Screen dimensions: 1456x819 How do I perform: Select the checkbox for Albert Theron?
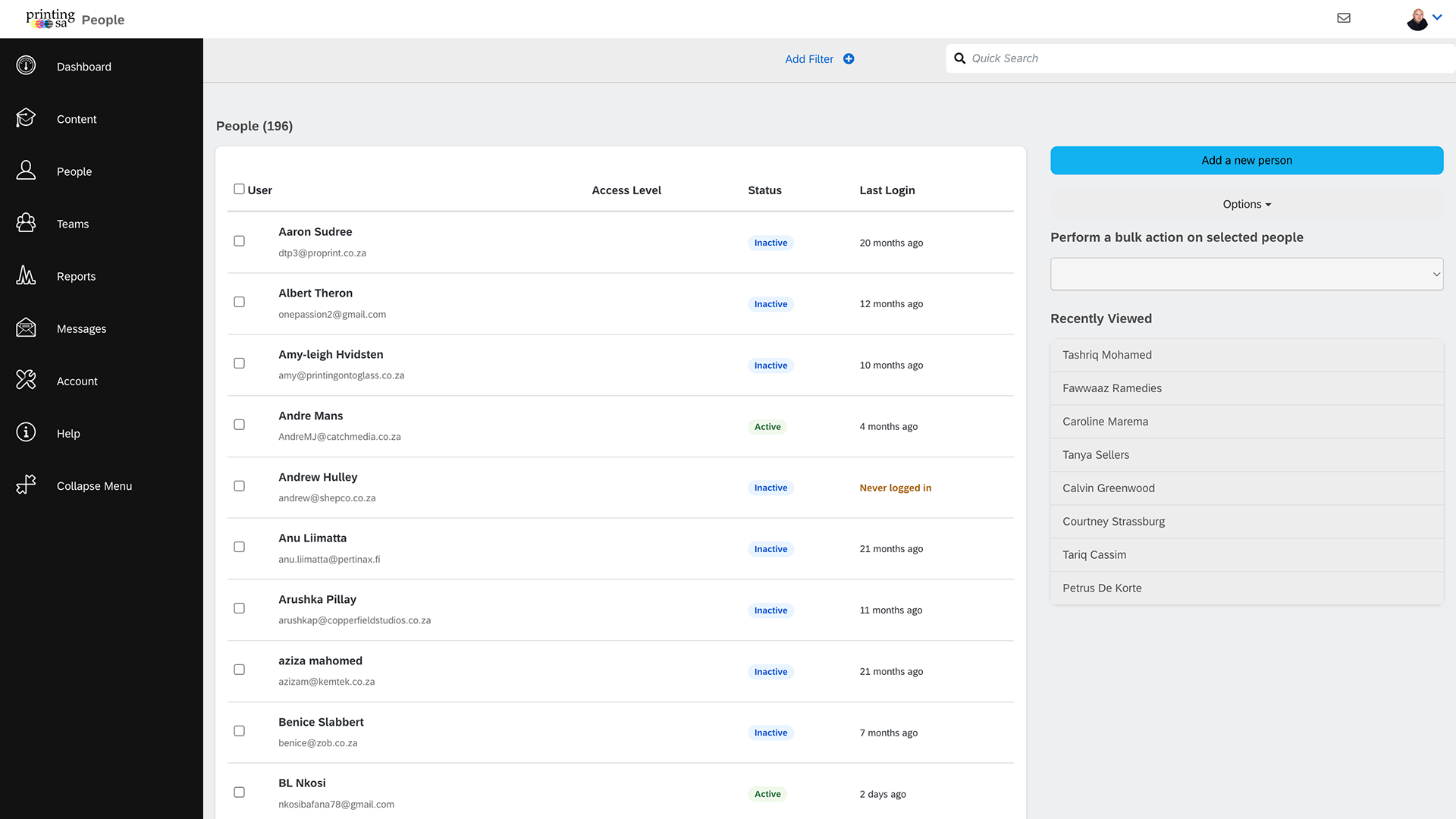click(x=239, y=302)
